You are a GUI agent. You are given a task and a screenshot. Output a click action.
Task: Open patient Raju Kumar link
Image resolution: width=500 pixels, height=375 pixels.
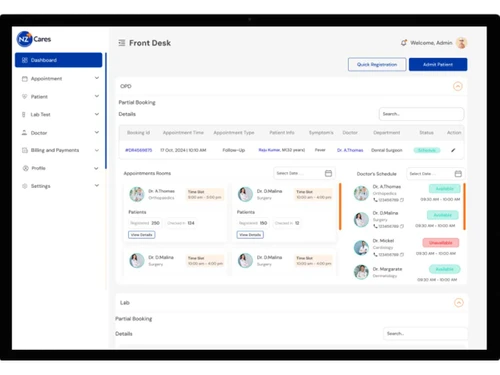coord(269,150)
